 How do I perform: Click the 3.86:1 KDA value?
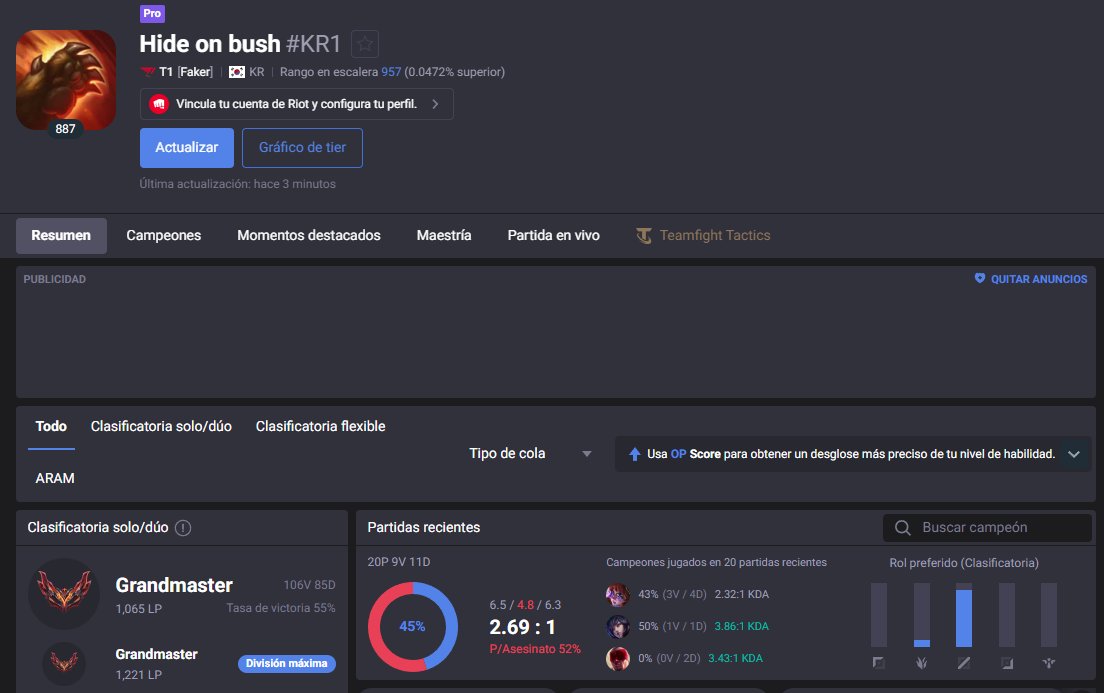[x=741, y=626]
